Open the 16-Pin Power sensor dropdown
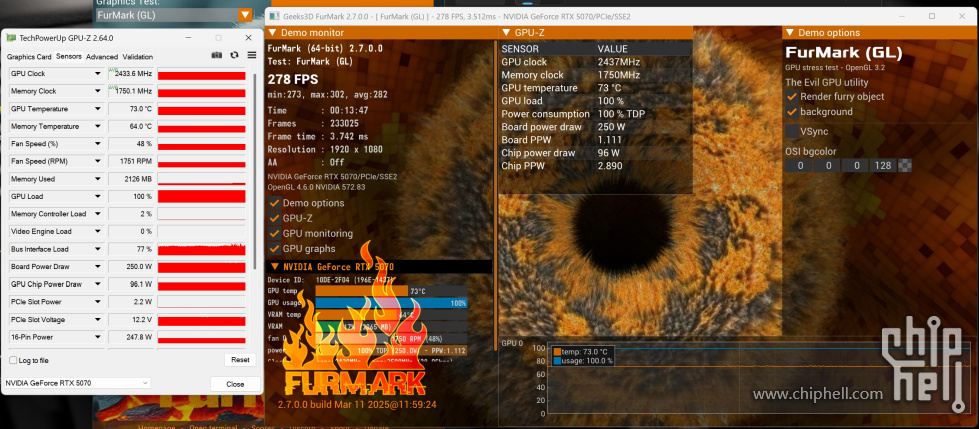979x429 pixels. click(97, 337)
